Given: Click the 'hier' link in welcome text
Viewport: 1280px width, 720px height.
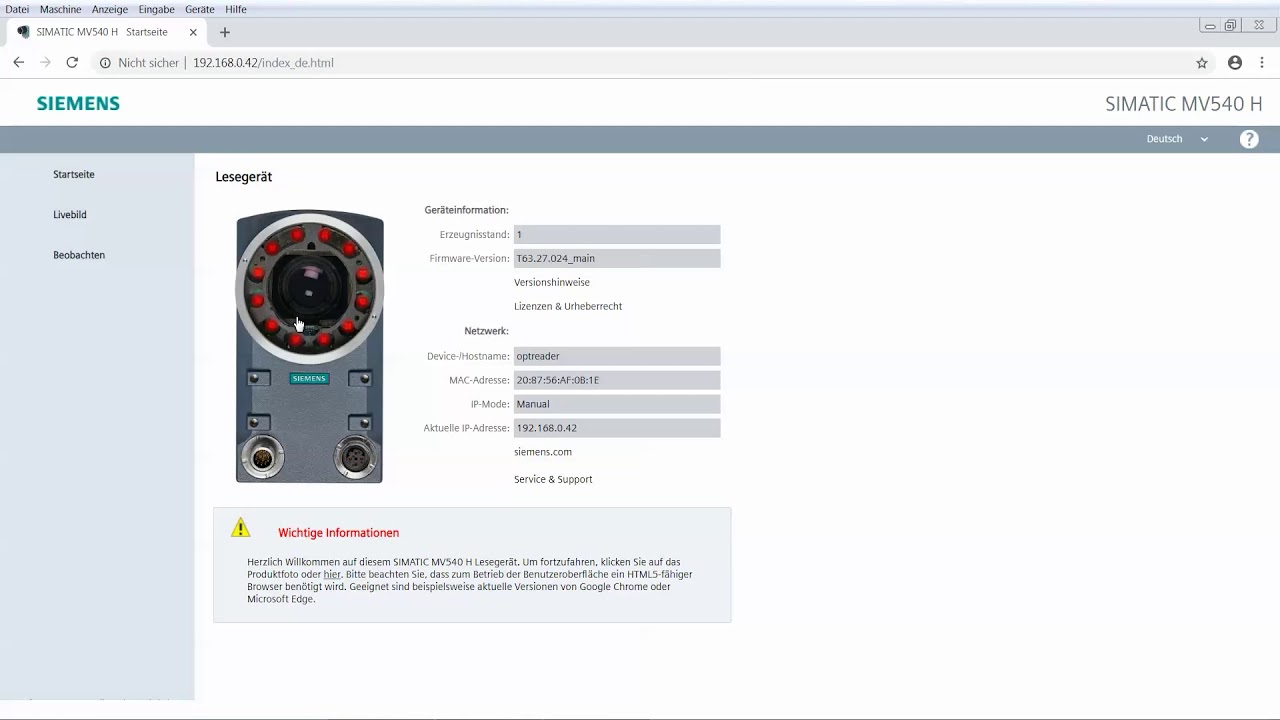Looking at the screenshot, I should tap(332, 574).
